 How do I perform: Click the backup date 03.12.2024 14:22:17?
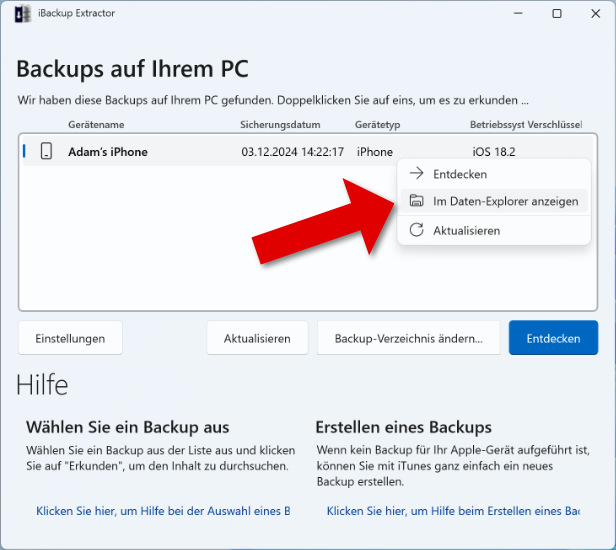pyautogui.click(x=293, y=152)
